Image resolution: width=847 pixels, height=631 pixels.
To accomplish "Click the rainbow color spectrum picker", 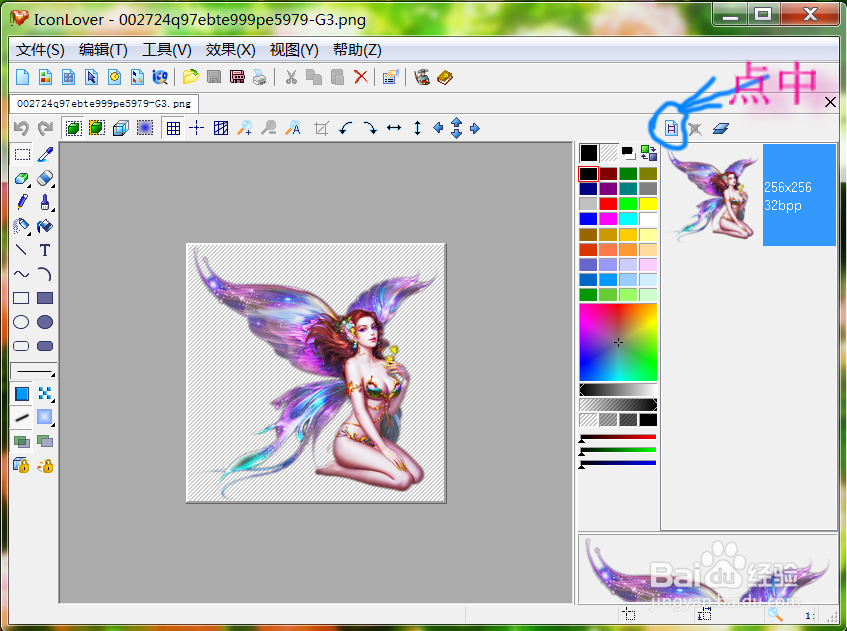I will [618, 343].
